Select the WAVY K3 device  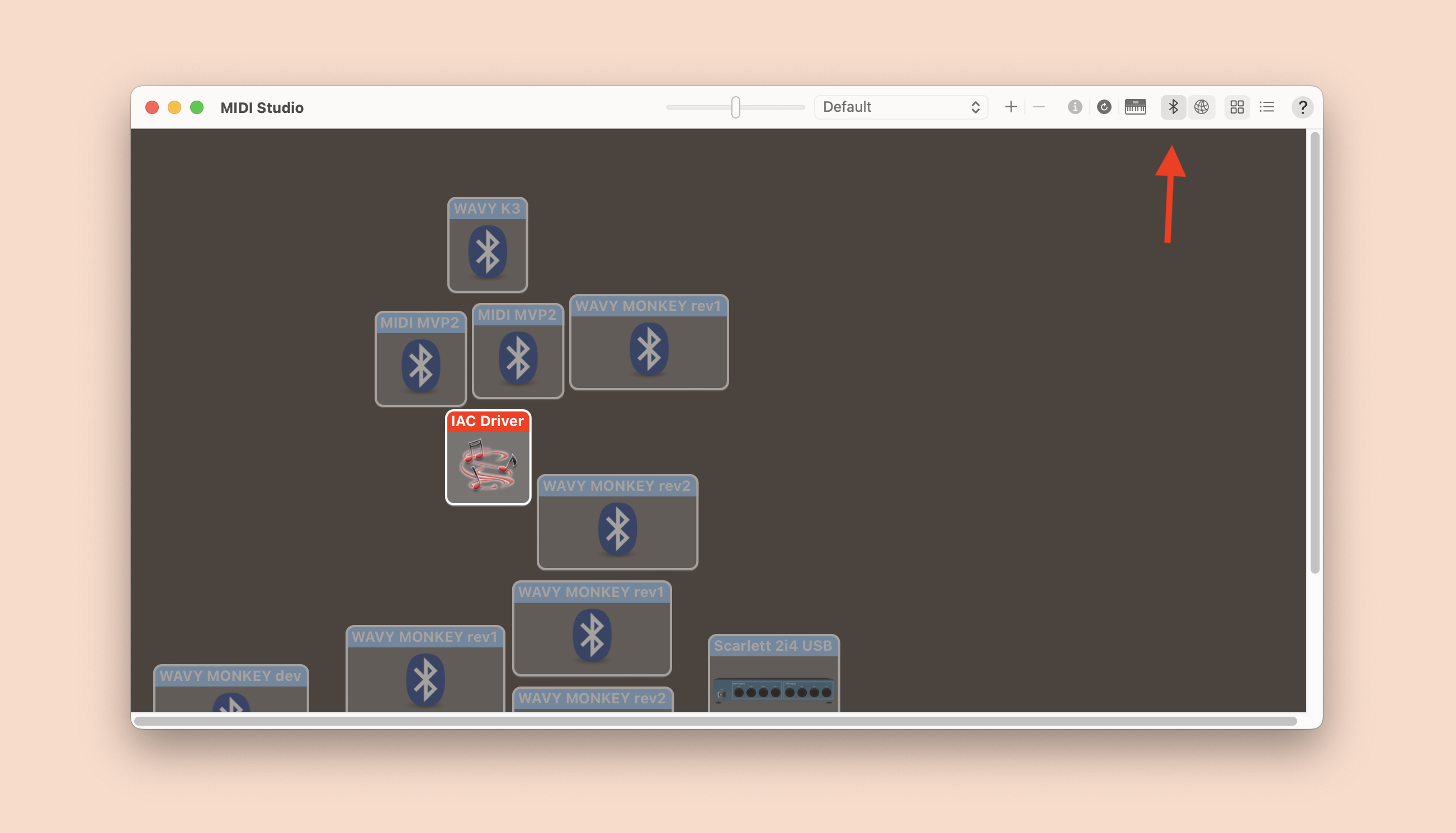[488, 245]
